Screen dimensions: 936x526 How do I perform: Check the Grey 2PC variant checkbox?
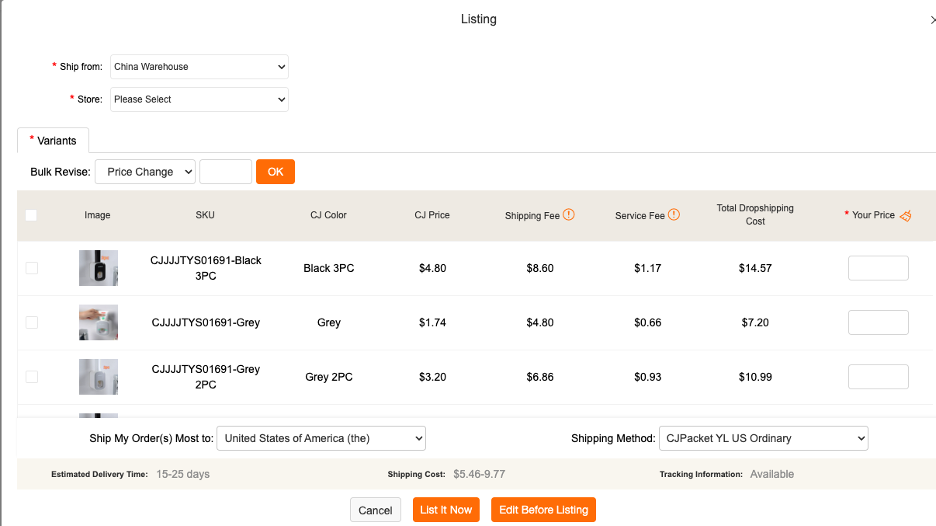(31, 377)
